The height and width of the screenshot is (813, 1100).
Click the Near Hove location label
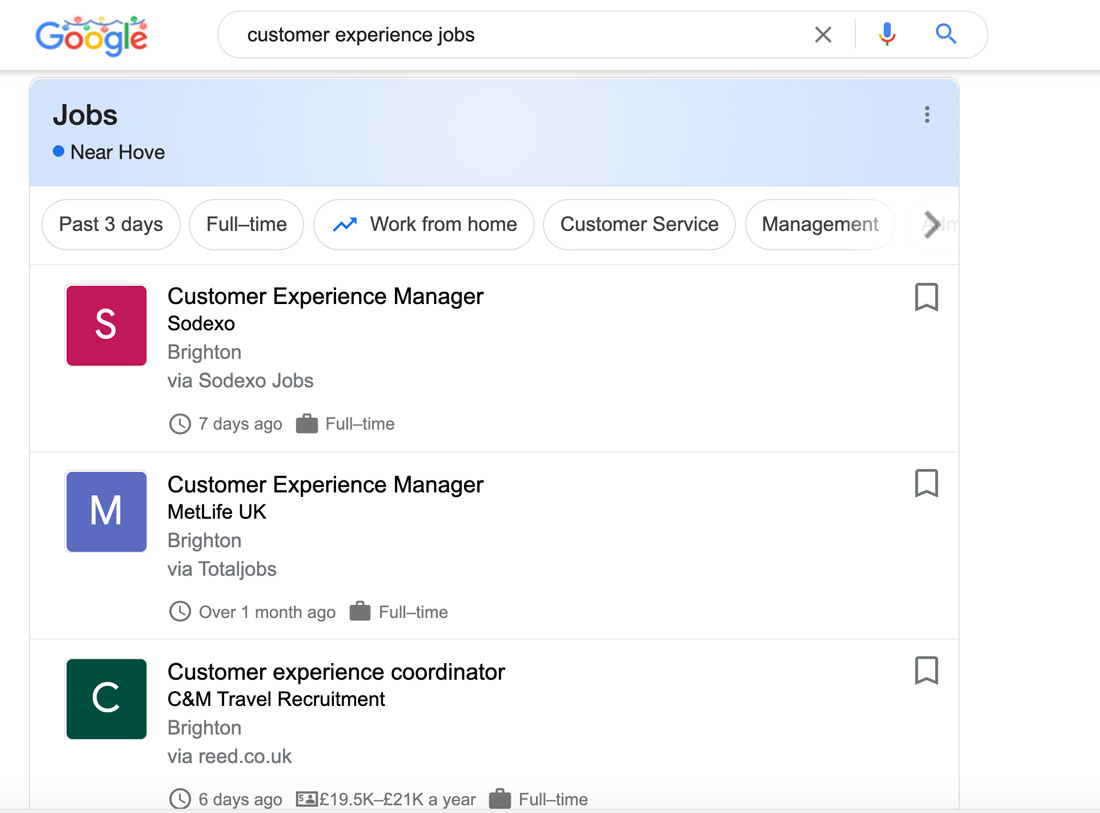[117, 152]
